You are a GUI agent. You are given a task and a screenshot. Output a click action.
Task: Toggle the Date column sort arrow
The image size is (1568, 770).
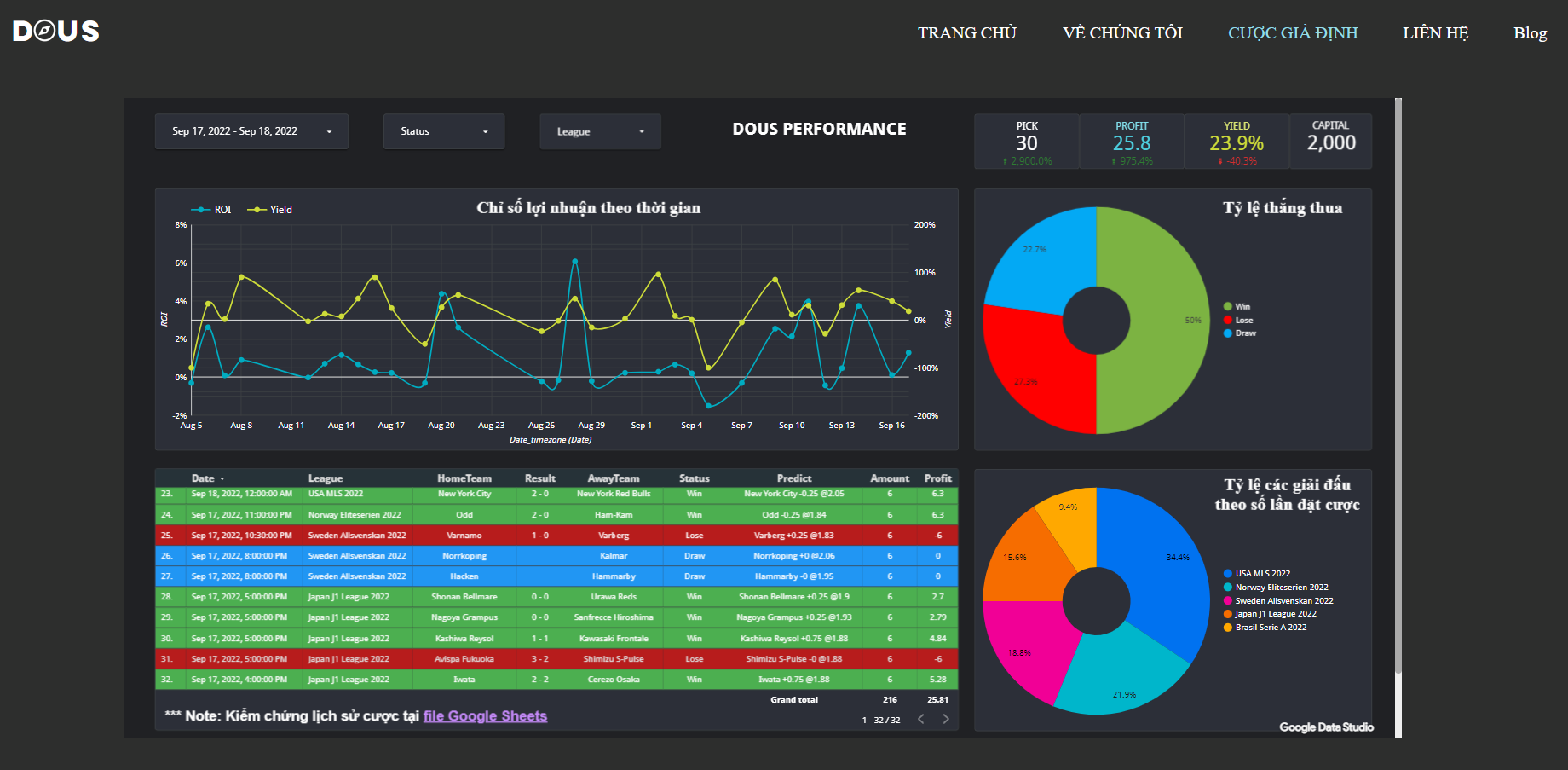tap(222, 479)
